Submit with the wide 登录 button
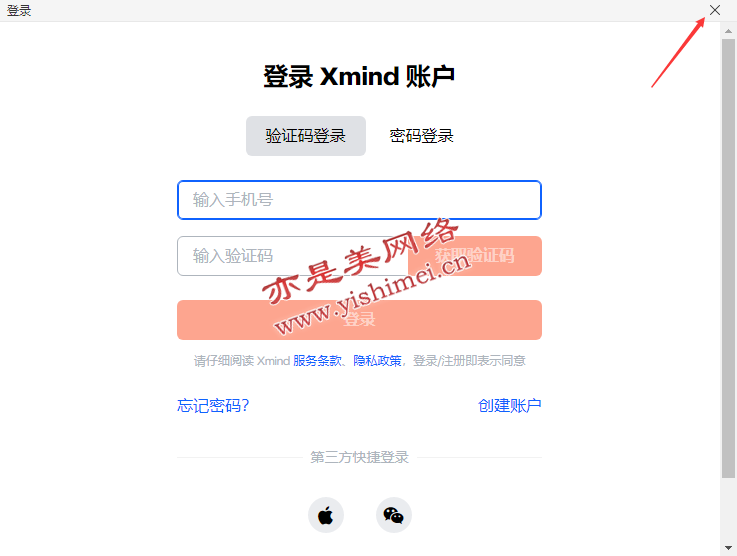Image resolution: width=737 pixels, height=556 pixels. [360, 320]
